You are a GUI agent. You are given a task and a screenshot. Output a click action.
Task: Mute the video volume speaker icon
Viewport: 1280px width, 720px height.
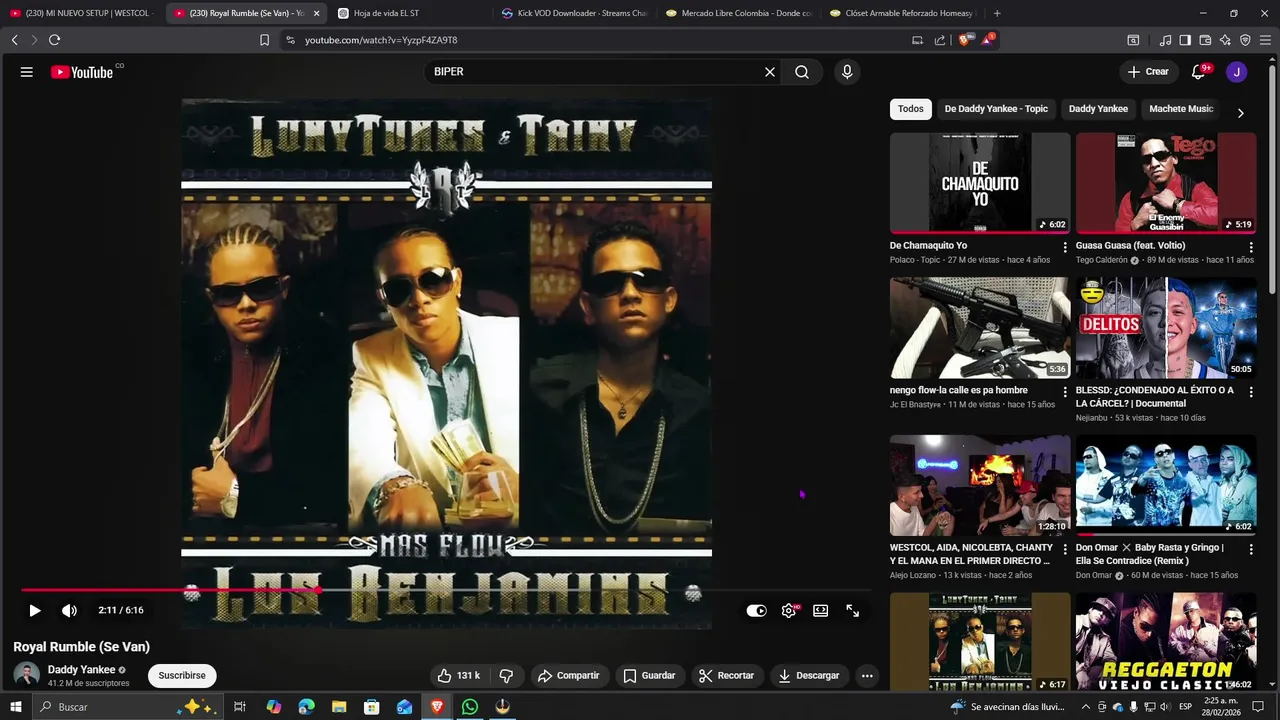(69, 611)
